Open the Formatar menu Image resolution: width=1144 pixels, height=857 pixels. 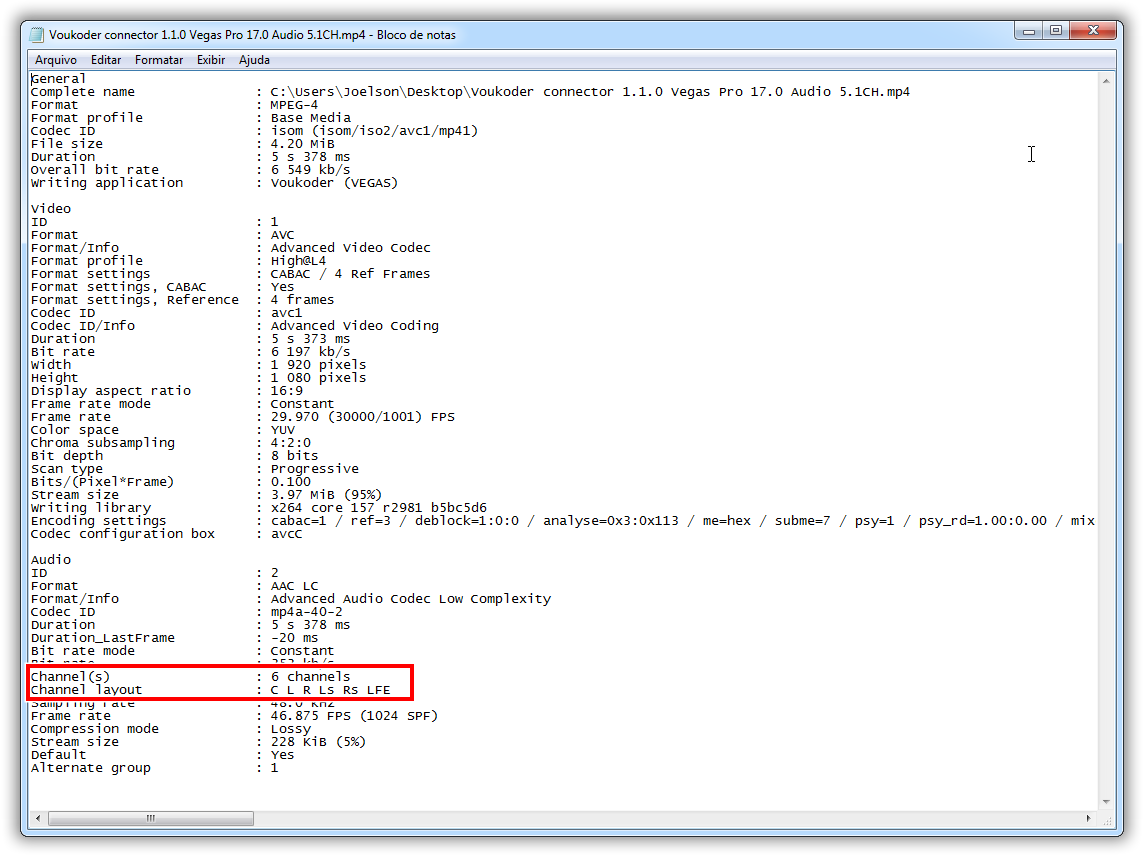(x=159, y=60)
